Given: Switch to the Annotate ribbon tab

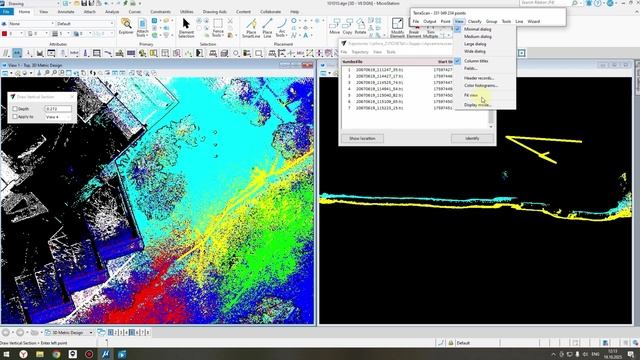Looking at the screenshot, I should (66, 12).
